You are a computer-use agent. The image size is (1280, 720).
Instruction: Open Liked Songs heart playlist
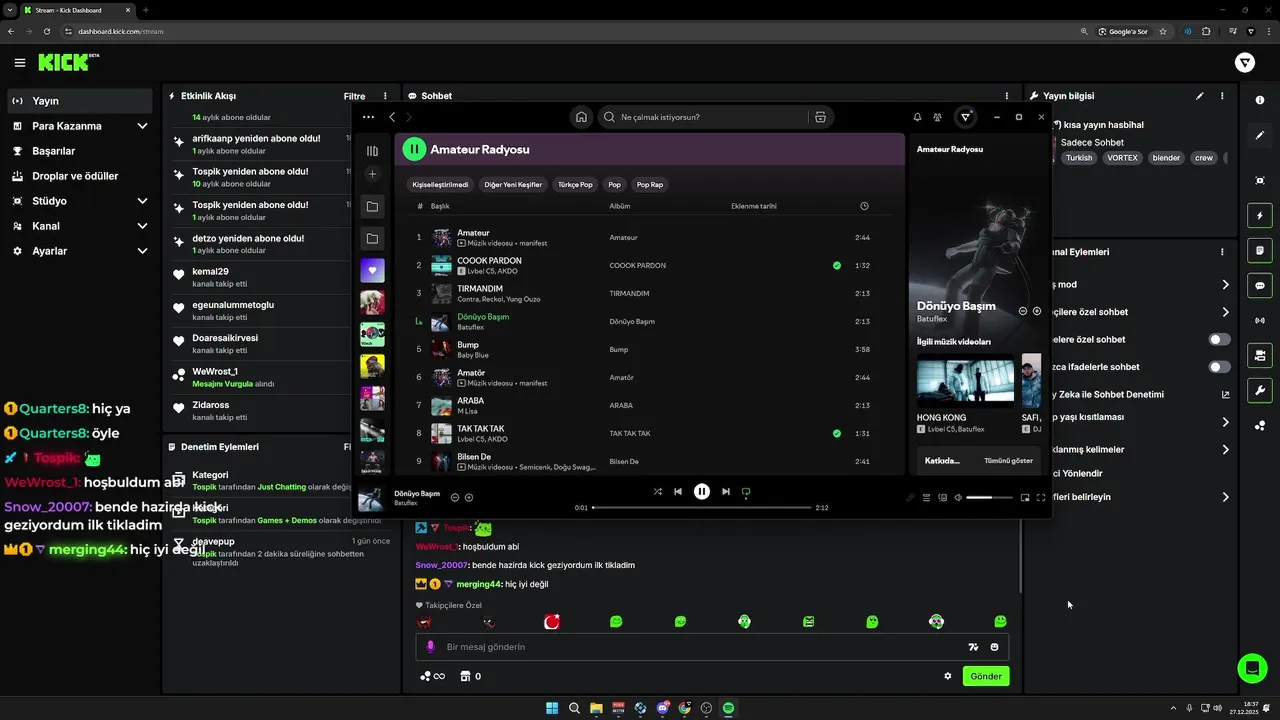(x=372, y=270)
